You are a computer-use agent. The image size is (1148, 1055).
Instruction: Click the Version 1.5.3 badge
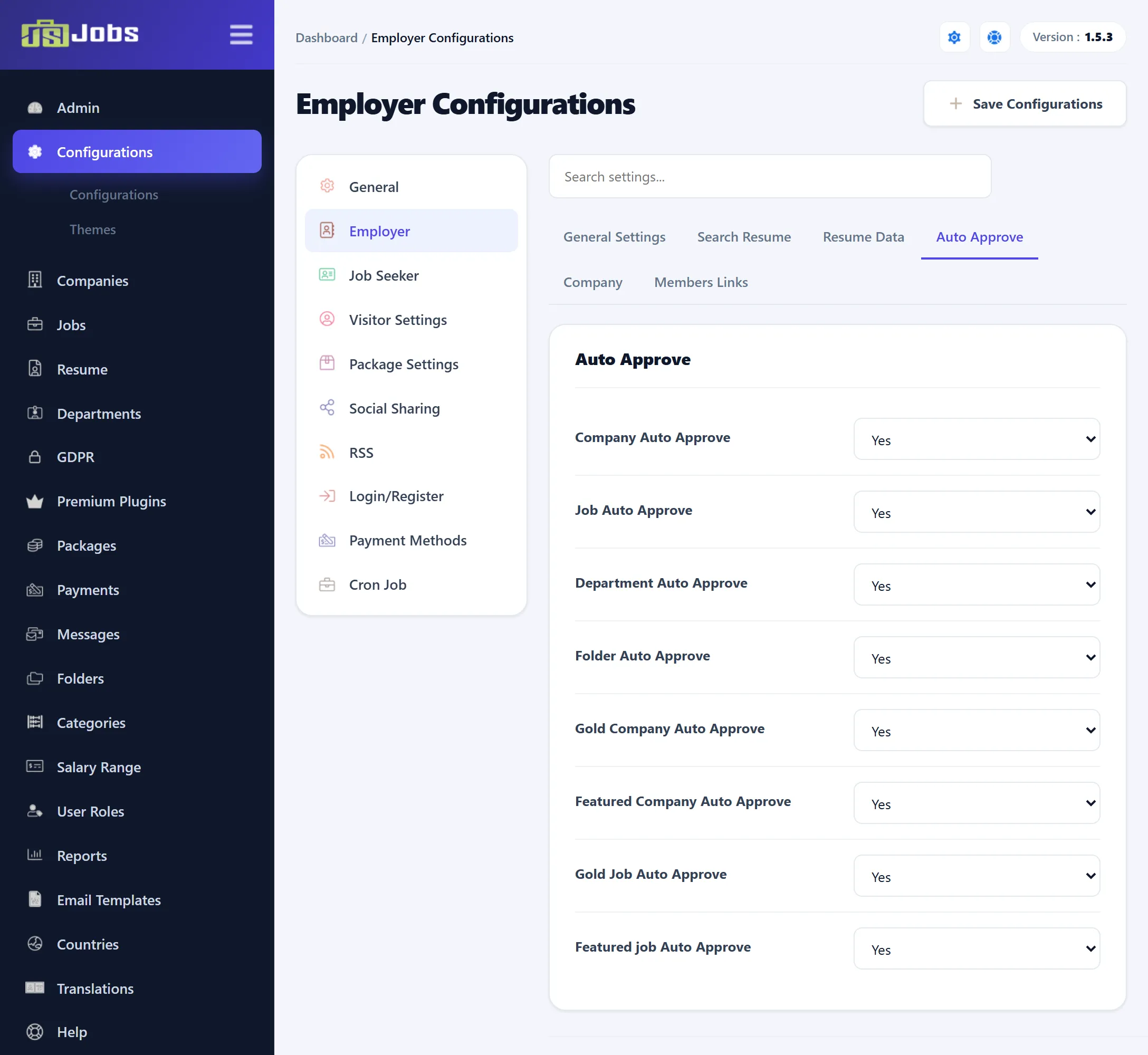point(1072,37)
